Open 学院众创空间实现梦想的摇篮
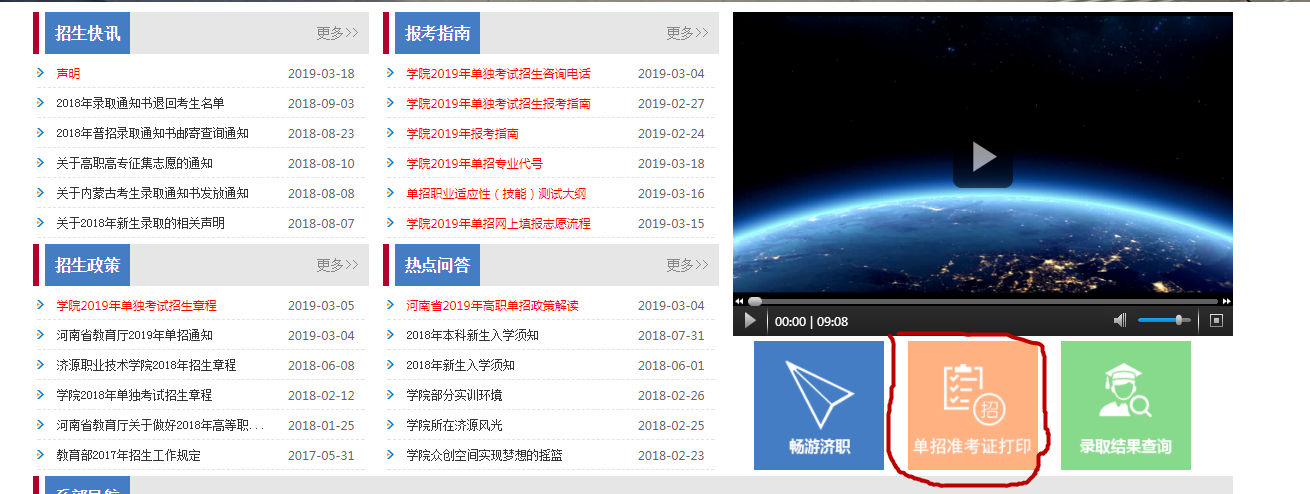Screen dimensions: 1310x494 (x=484, y=456)
